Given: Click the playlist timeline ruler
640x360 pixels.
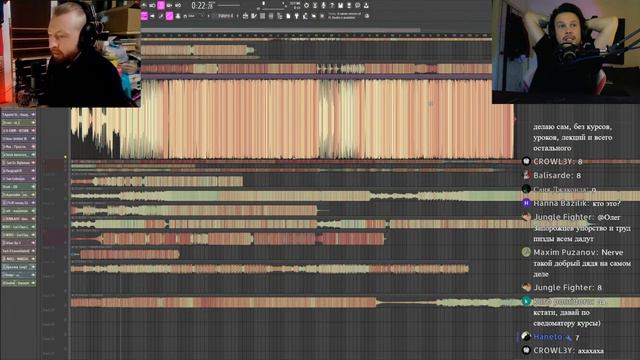Looking at the screenshot, I should [x=316, y=36].
